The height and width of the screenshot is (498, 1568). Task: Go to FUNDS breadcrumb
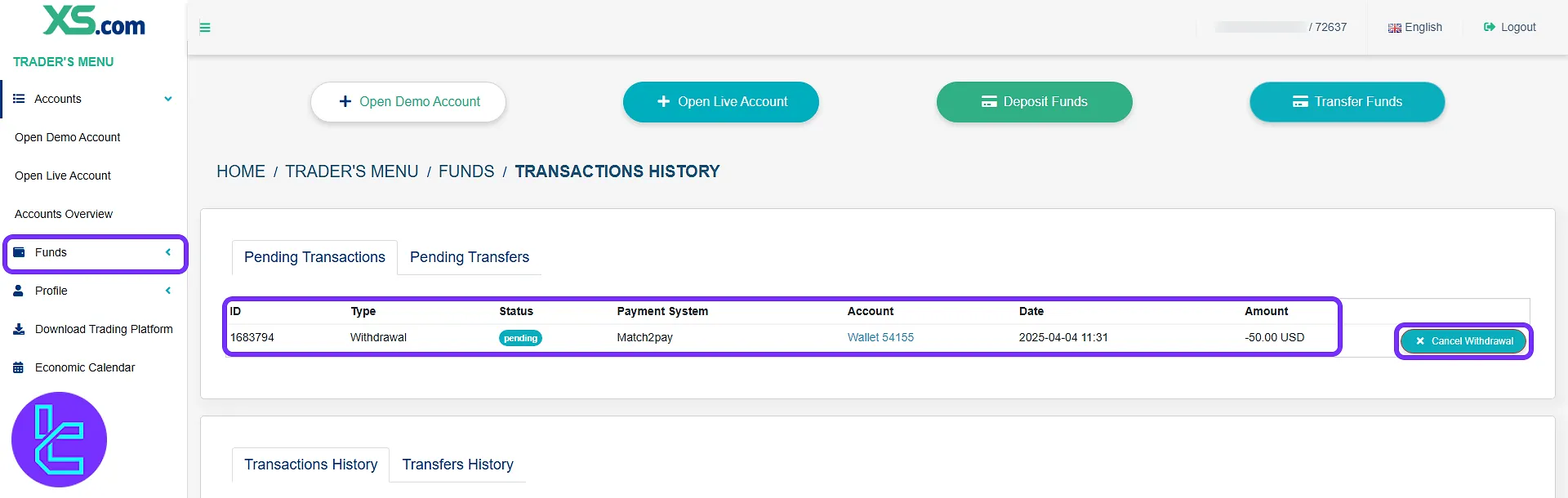pyautogui.click(x=466, y=171)
